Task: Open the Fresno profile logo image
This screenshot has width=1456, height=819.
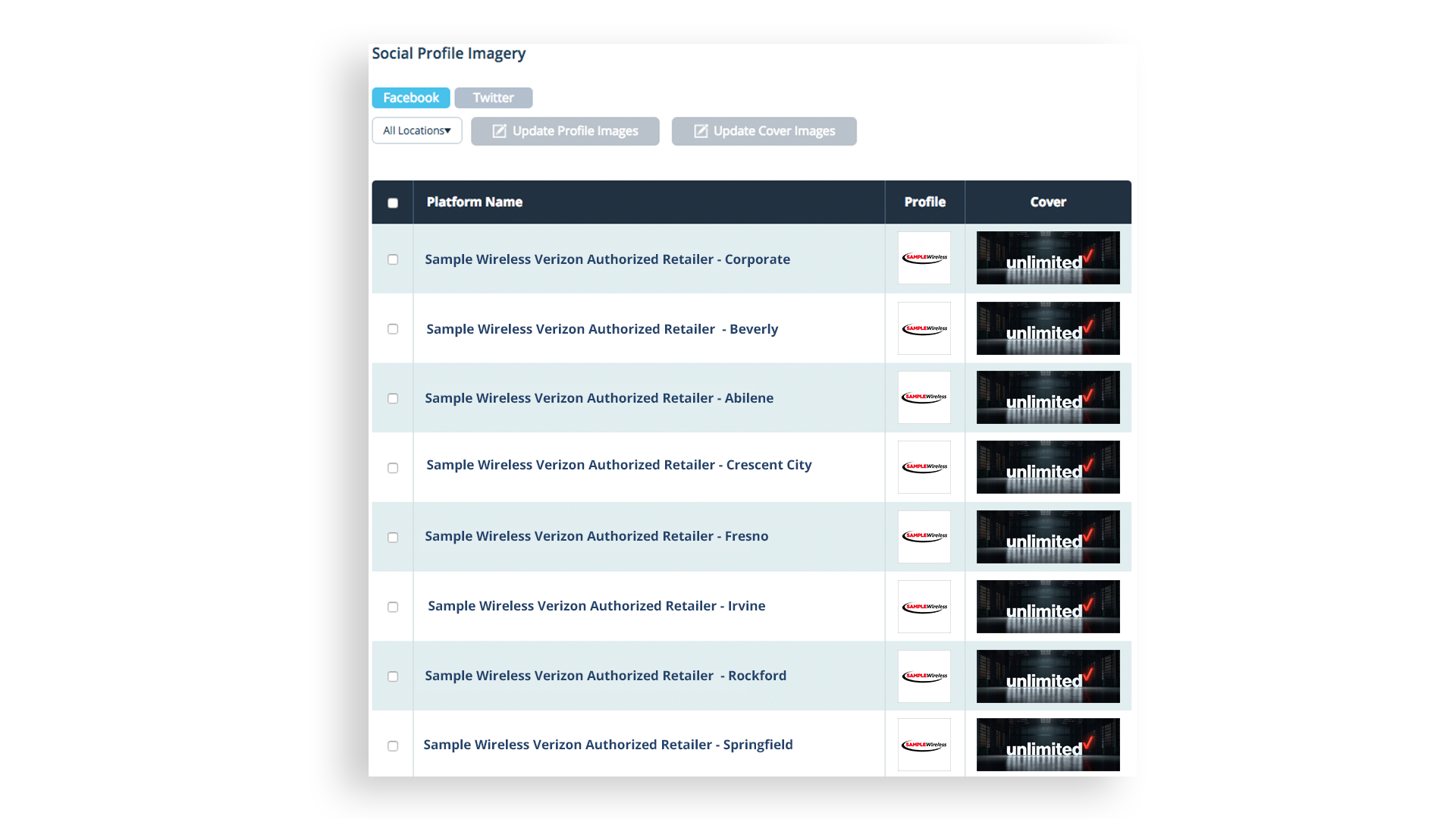Action: pyautogui.click(x=924, y=537)
